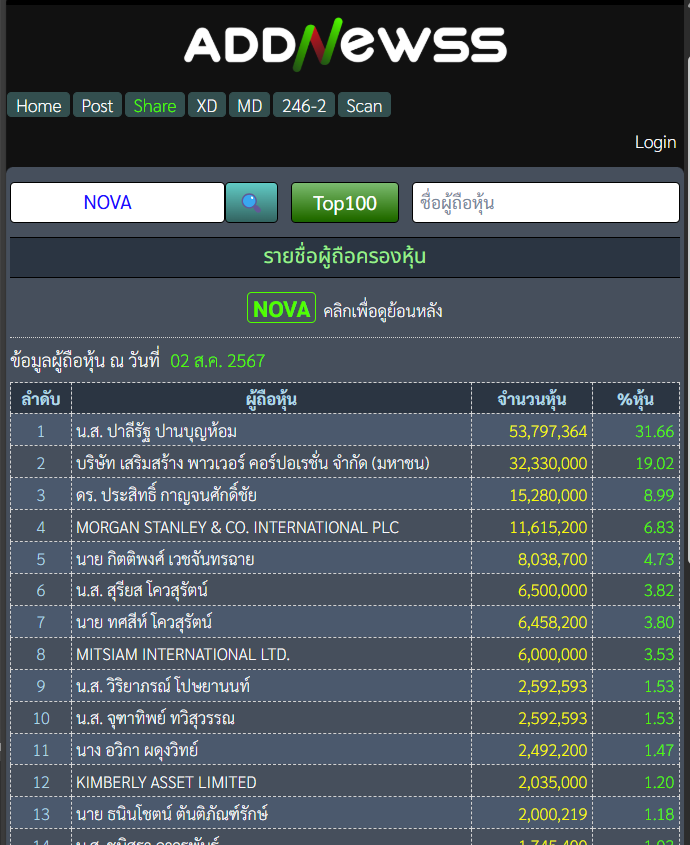Click rank number 13

tap(41, 814)
